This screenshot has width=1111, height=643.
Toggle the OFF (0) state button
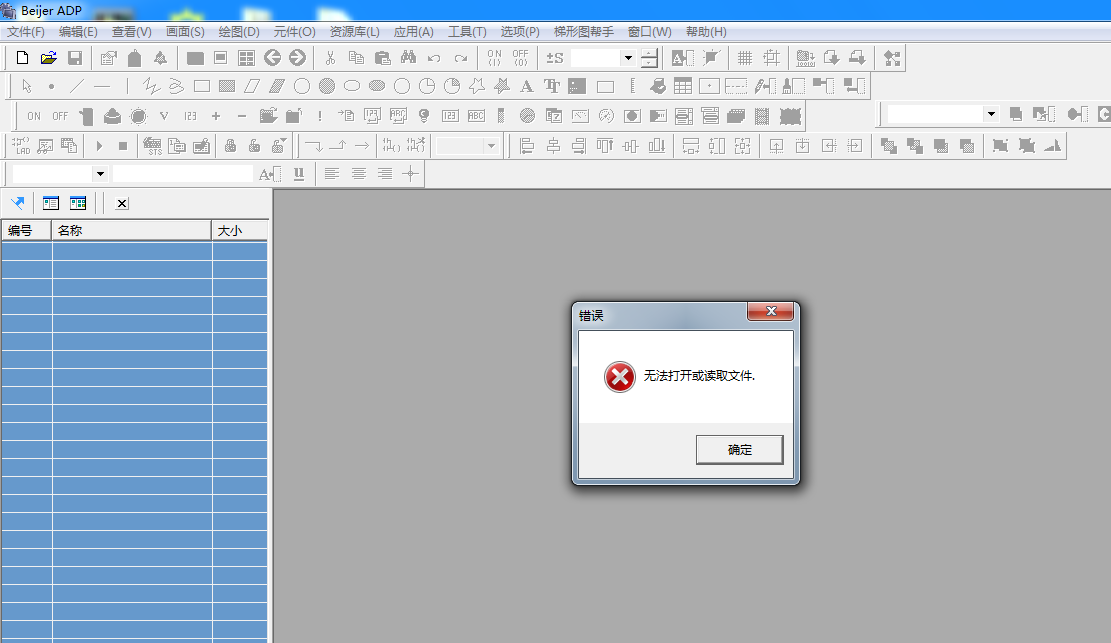[520, 58]
